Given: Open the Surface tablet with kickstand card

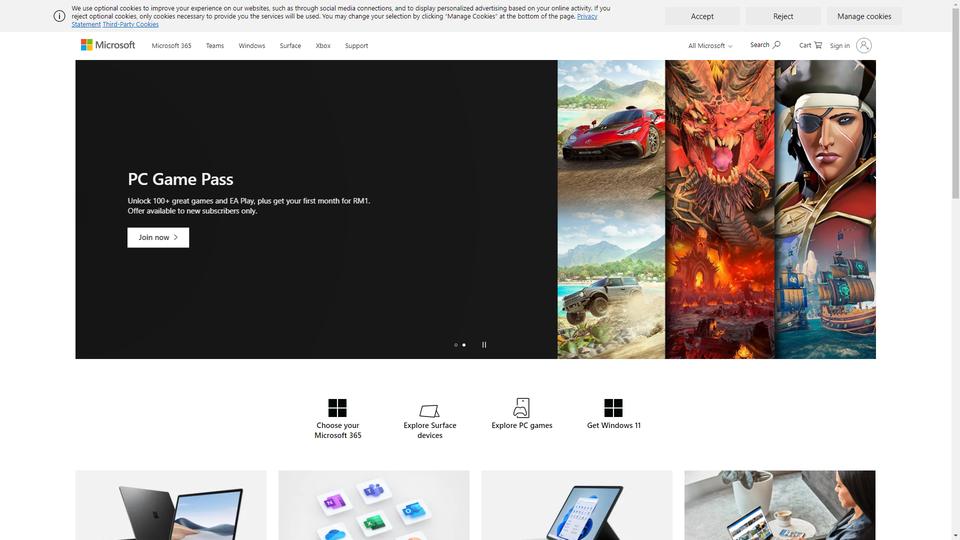Looking at the screenshot, I should pyautogui.click(x=577, y=505).
